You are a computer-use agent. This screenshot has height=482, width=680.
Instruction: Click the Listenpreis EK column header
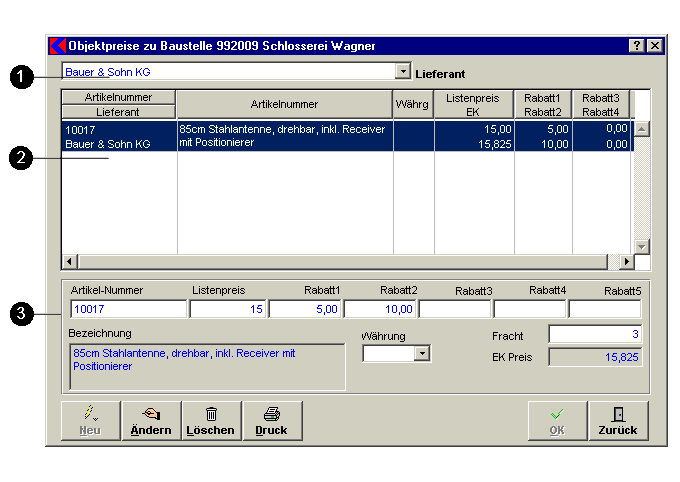click(x=473, y=105)
